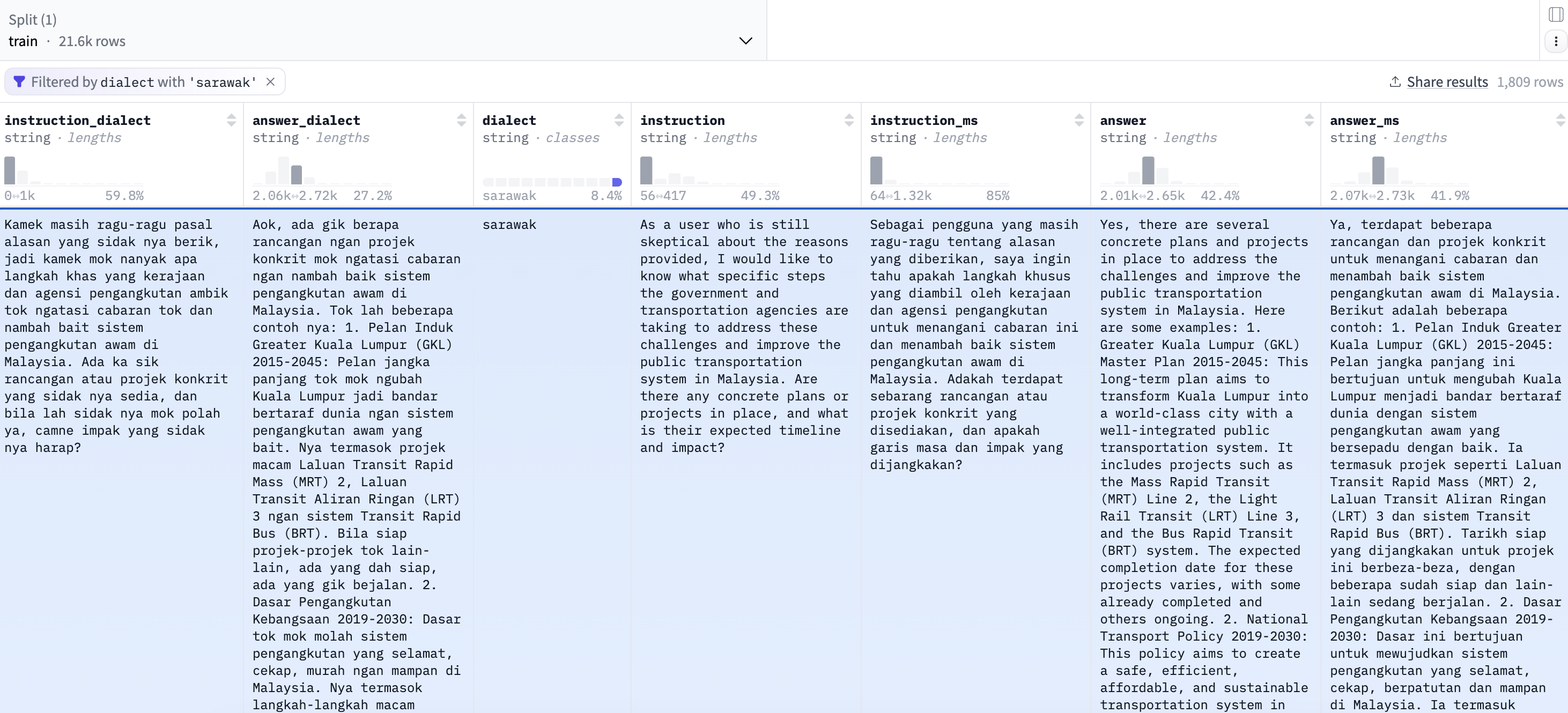The image size is (1568, 713).
Task: Click the instruction_ms column header
Action: pos(923,121)
